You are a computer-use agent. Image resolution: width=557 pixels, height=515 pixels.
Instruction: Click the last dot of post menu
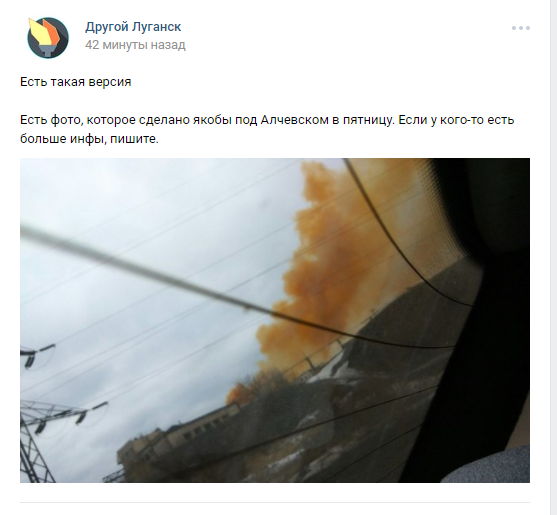(528, 28)
